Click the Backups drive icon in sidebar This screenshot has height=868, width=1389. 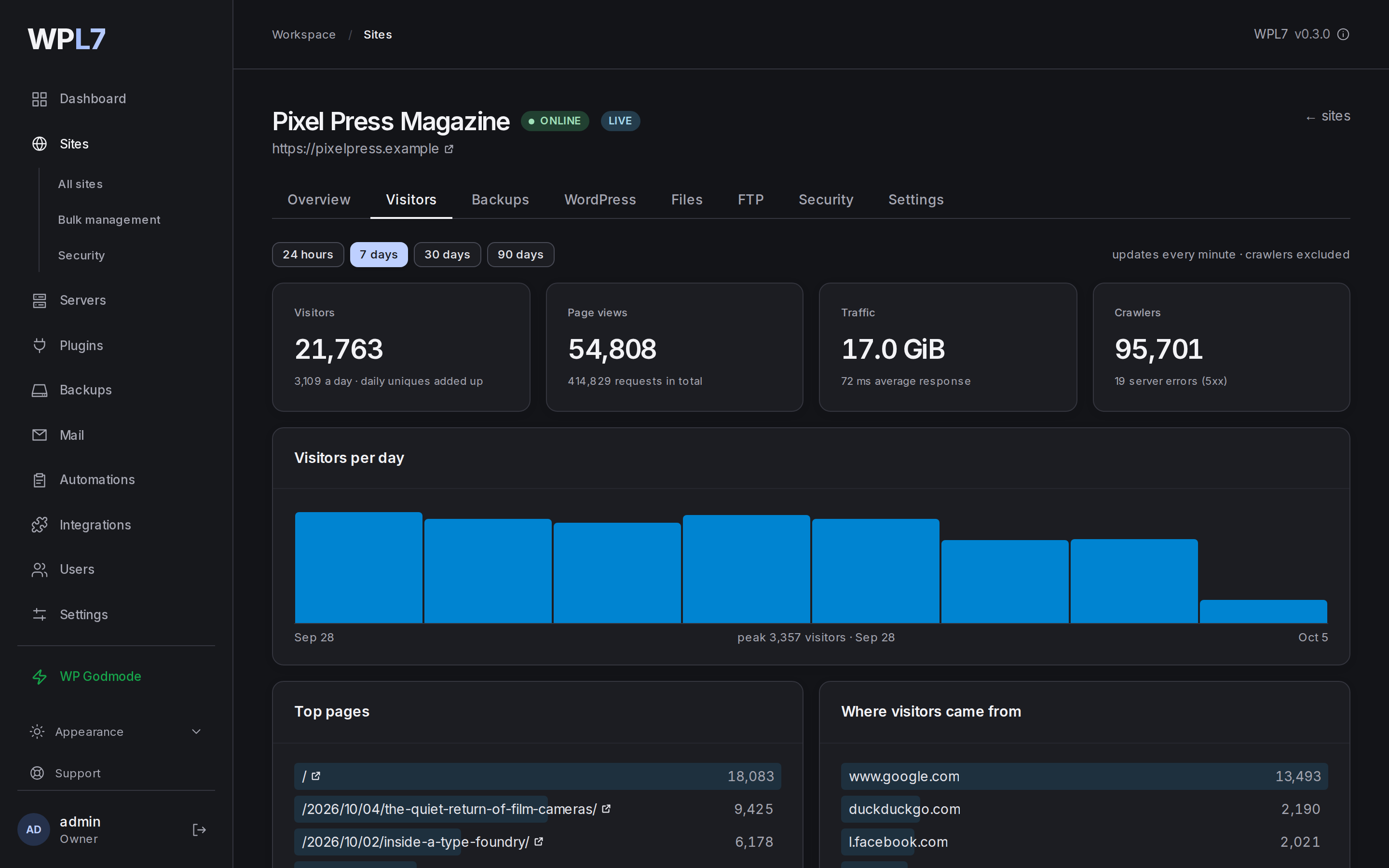(39, 391)
